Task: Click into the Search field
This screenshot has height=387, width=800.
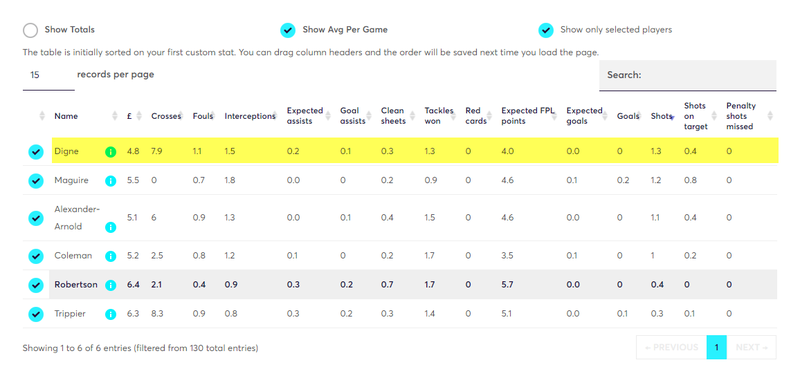Action: pos(688,75)
